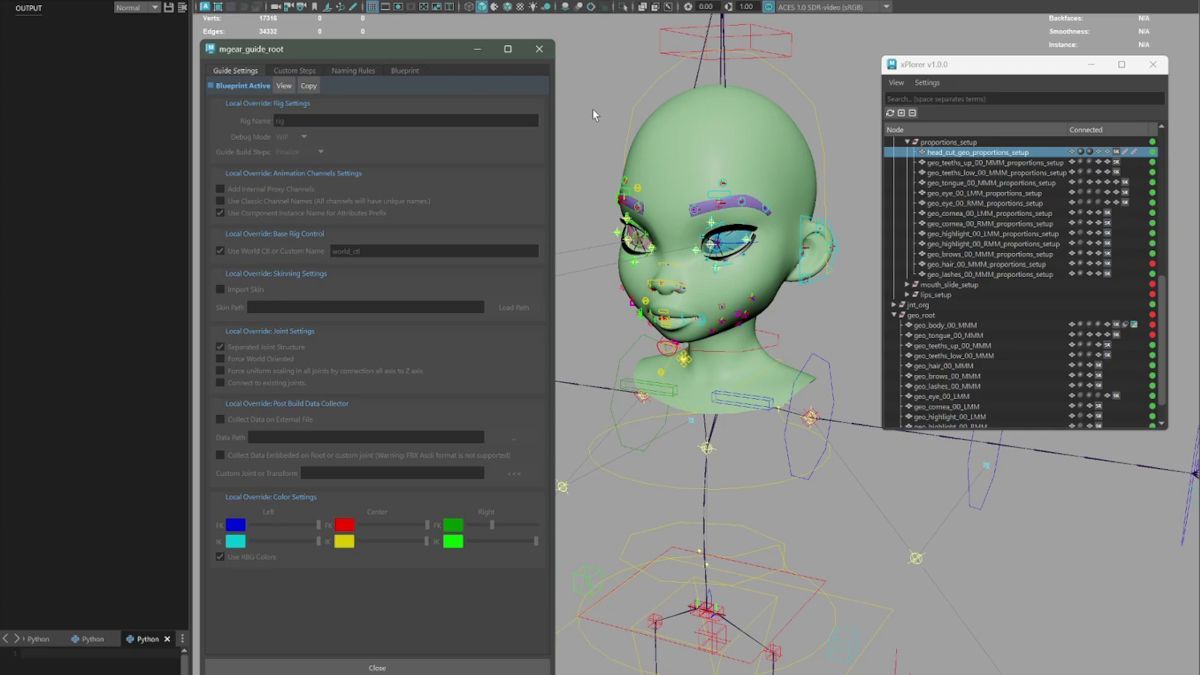Collapse the proportions_setup tree node
Screen dimensions: 1200x675
[x=907, y=142]
